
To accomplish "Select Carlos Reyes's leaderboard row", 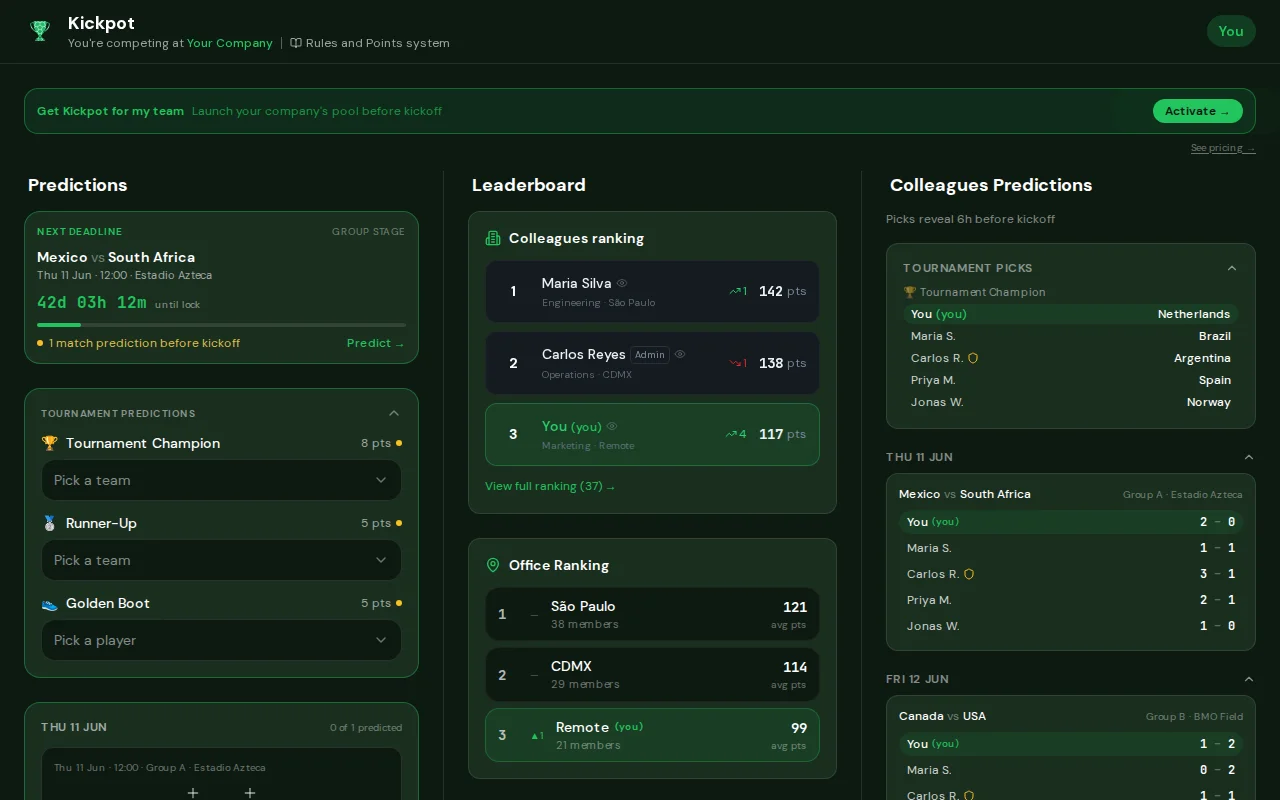I will [x=652, y=363].
